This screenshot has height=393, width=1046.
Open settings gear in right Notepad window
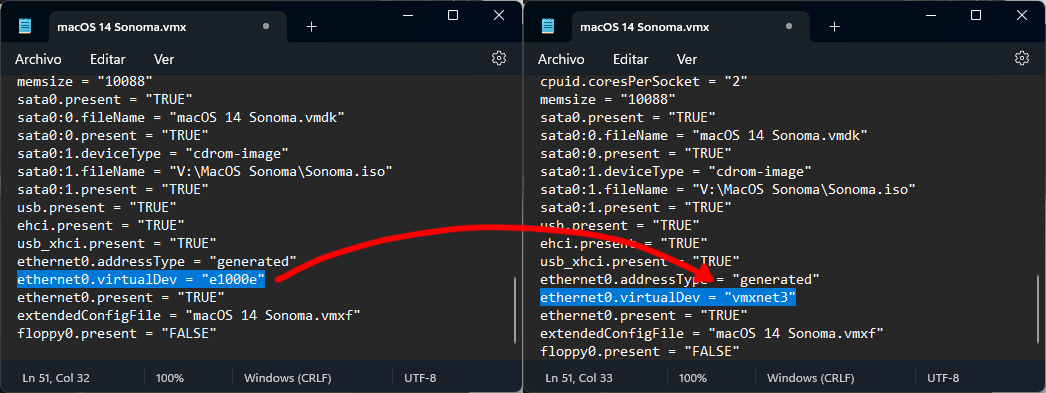(x=1021, y=58)
